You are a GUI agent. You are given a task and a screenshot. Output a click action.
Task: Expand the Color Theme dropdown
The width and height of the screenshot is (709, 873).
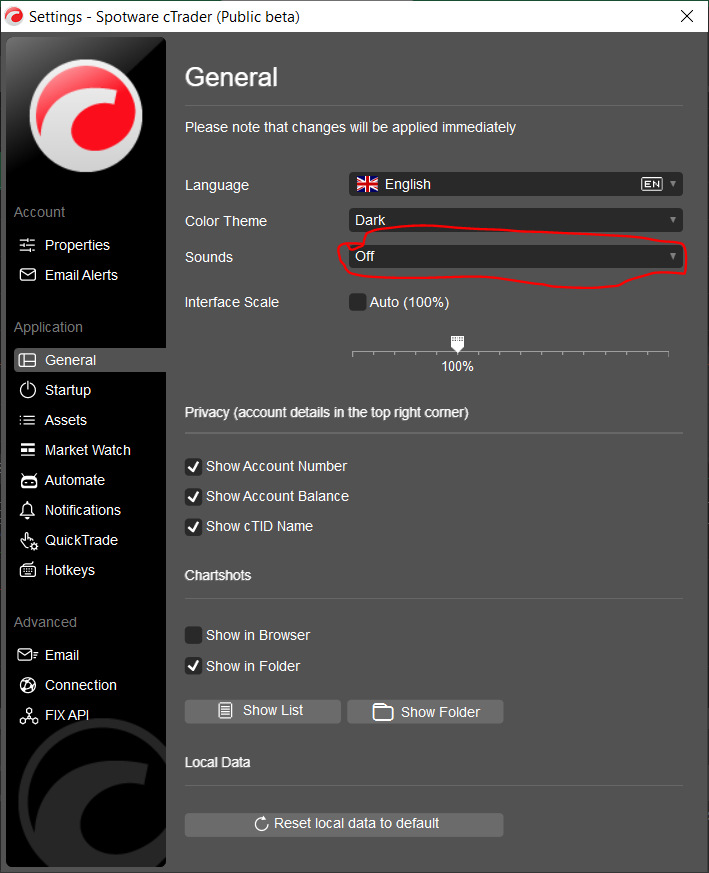(x=516, y=220)
